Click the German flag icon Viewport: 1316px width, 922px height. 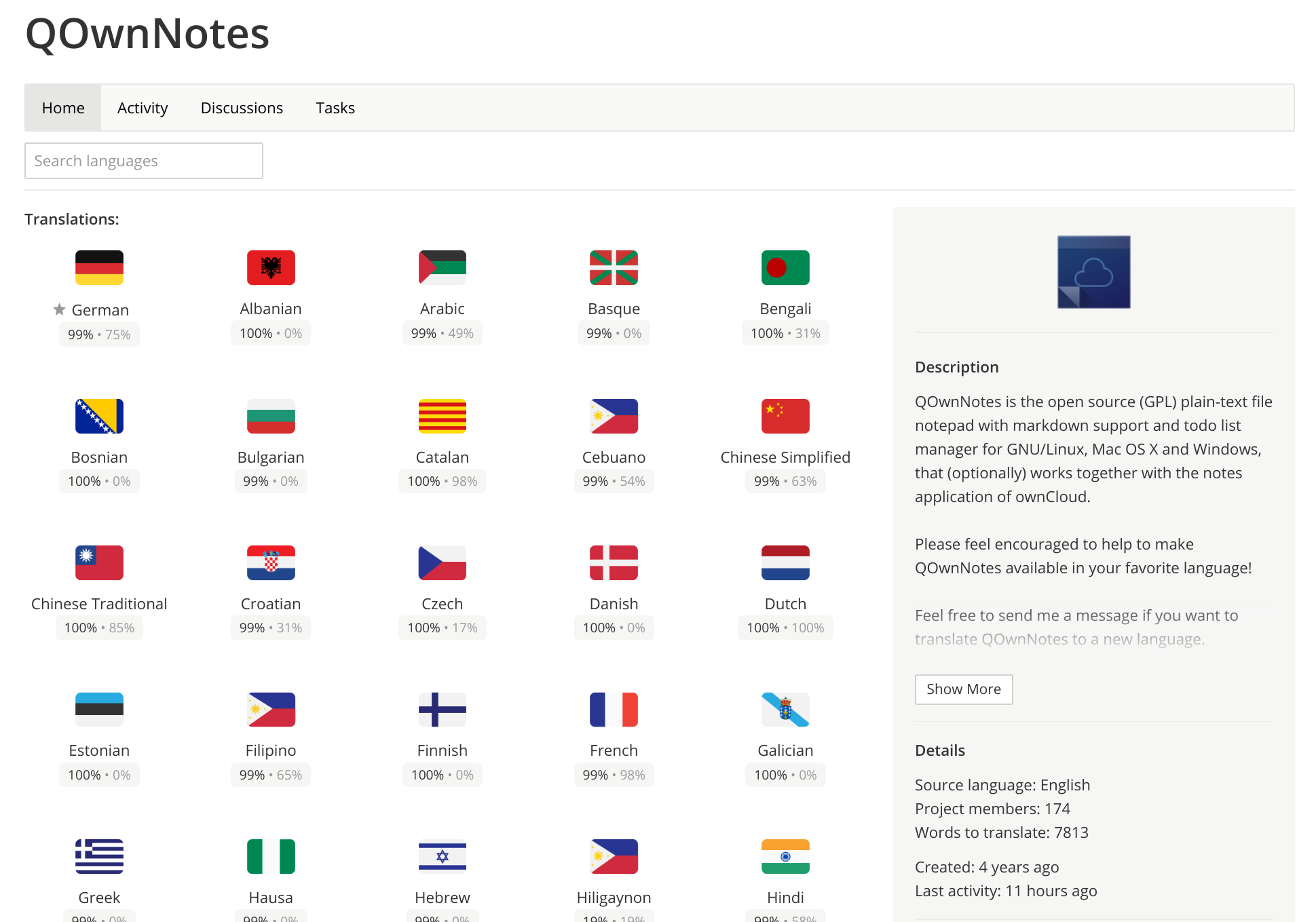[99, 267]
